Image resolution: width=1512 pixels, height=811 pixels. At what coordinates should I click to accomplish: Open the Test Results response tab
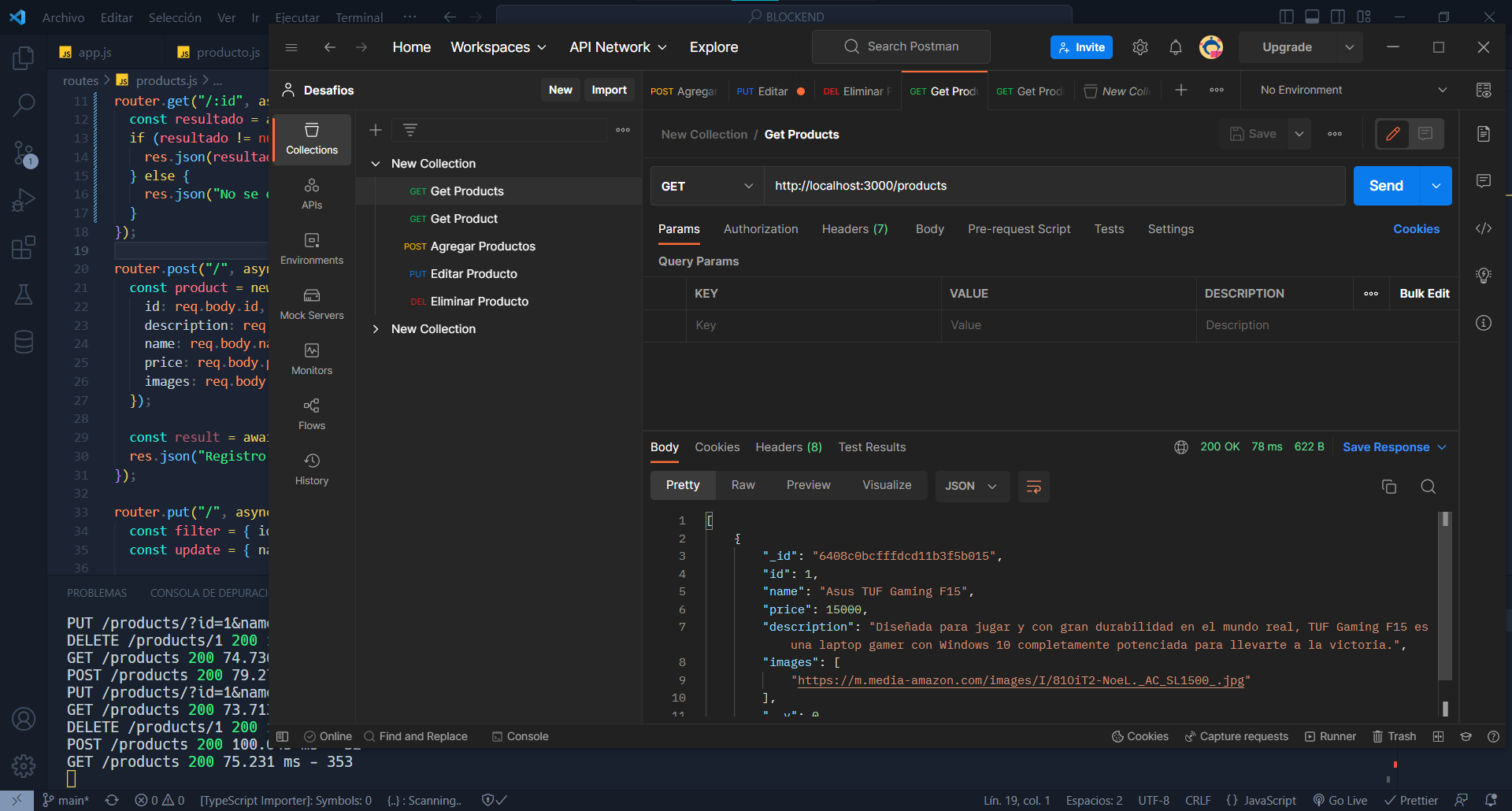click(872, 447)
